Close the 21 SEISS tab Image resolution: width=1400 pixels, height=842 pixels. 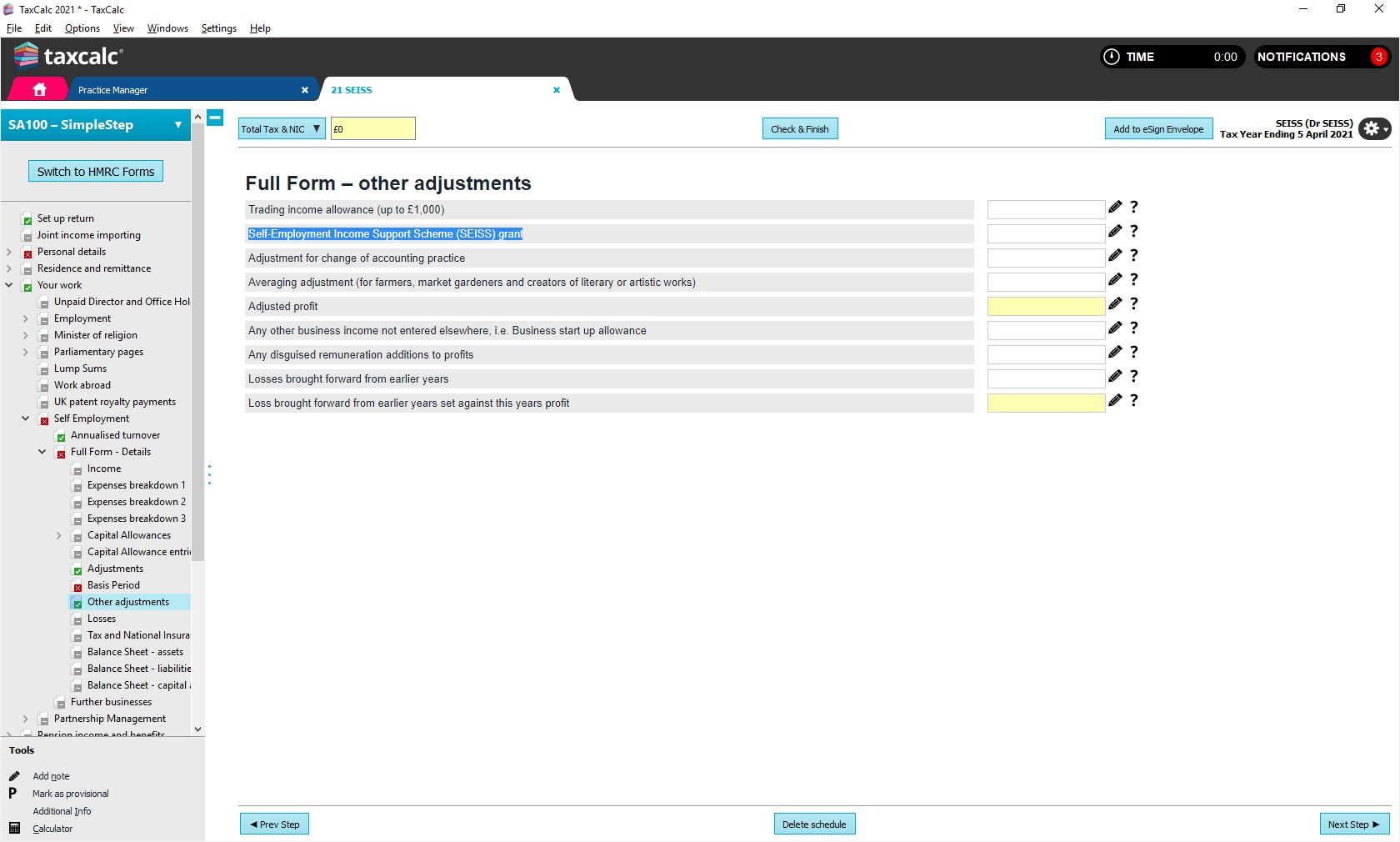pos(557,90)
